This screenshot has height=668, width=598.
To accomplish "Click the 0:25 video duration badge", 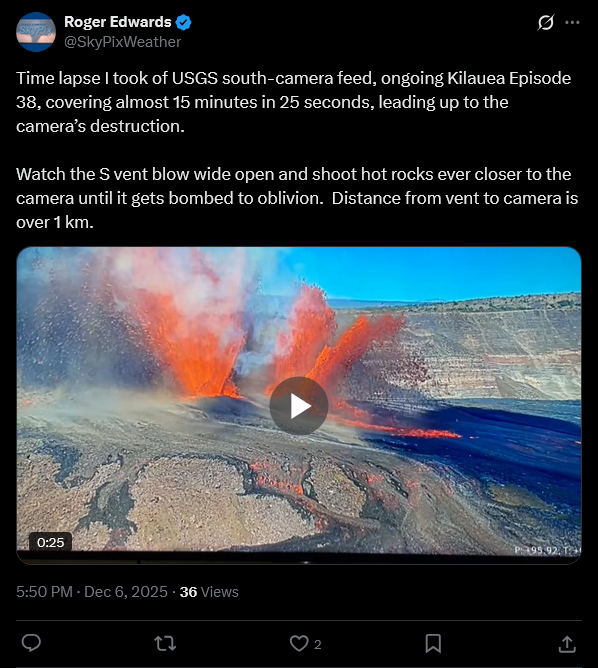I will [50, 542].
